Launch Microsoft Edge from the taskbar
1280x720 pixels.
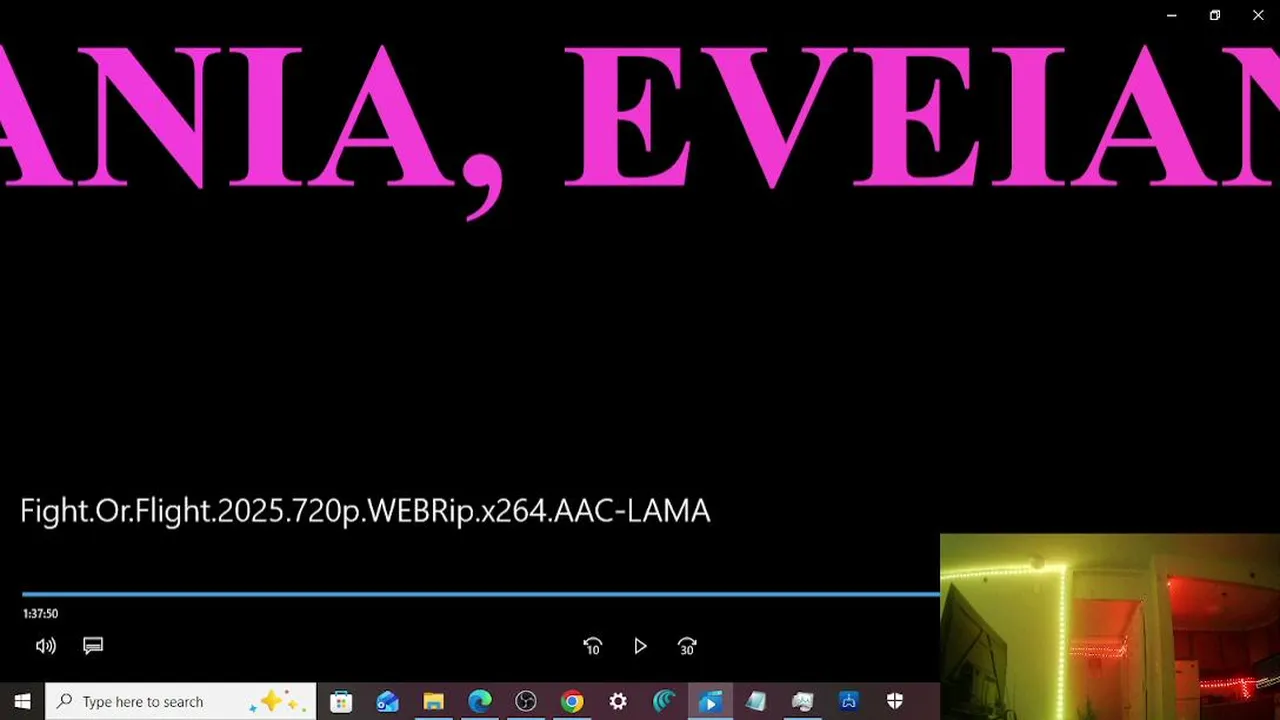[x=480, y=701]
